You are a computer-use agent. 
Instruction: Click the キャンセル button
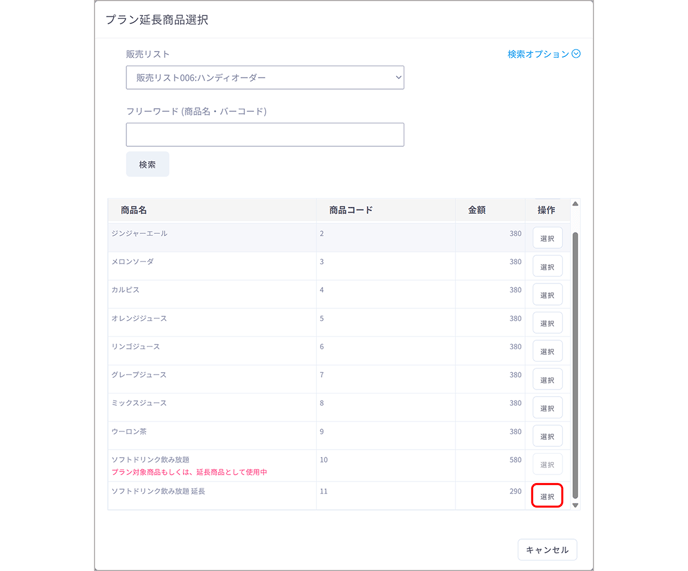point(547,550)
